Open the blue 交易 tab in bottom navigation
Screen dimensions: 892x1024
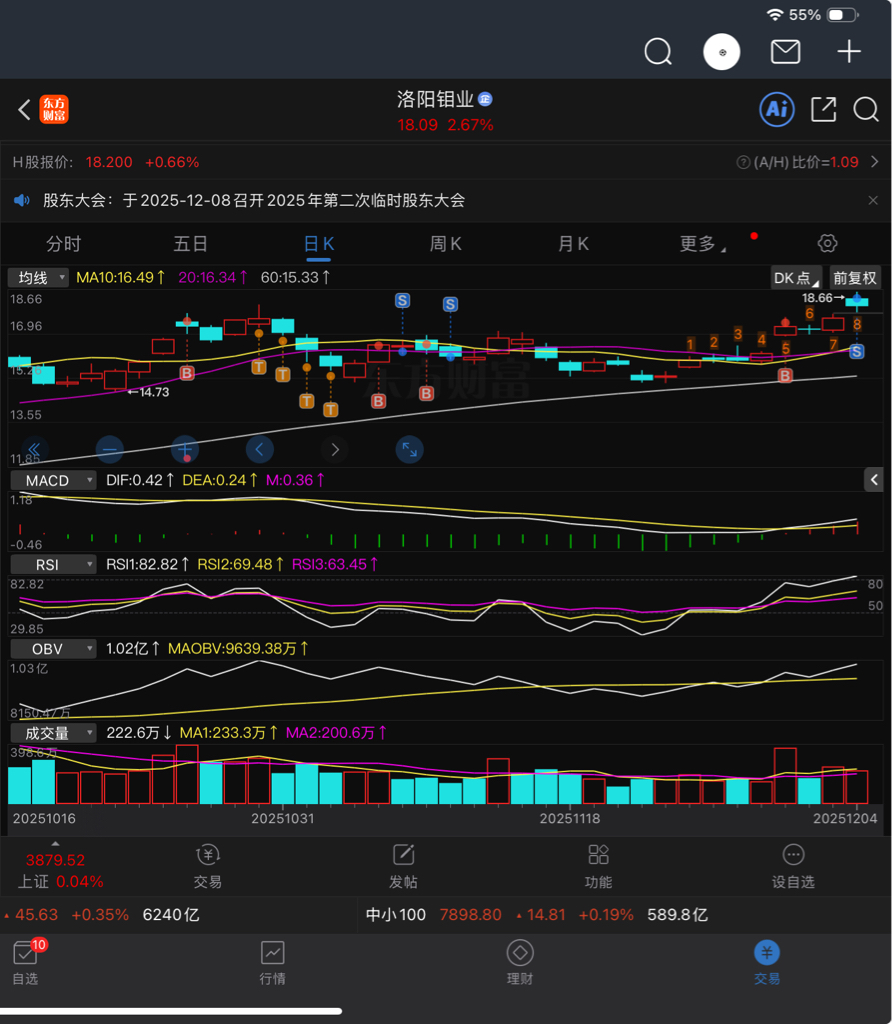click(x=767, y=963)
